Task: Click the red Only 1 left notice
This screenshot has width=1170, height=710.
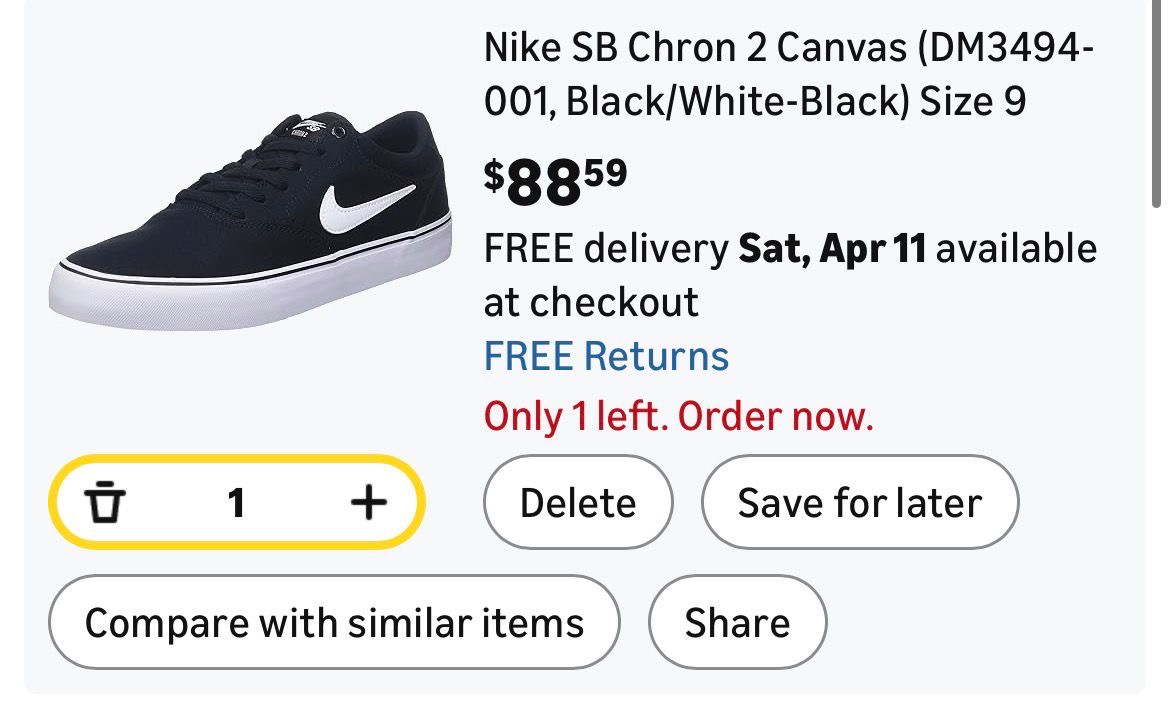Action: click(x=679, y=416)
